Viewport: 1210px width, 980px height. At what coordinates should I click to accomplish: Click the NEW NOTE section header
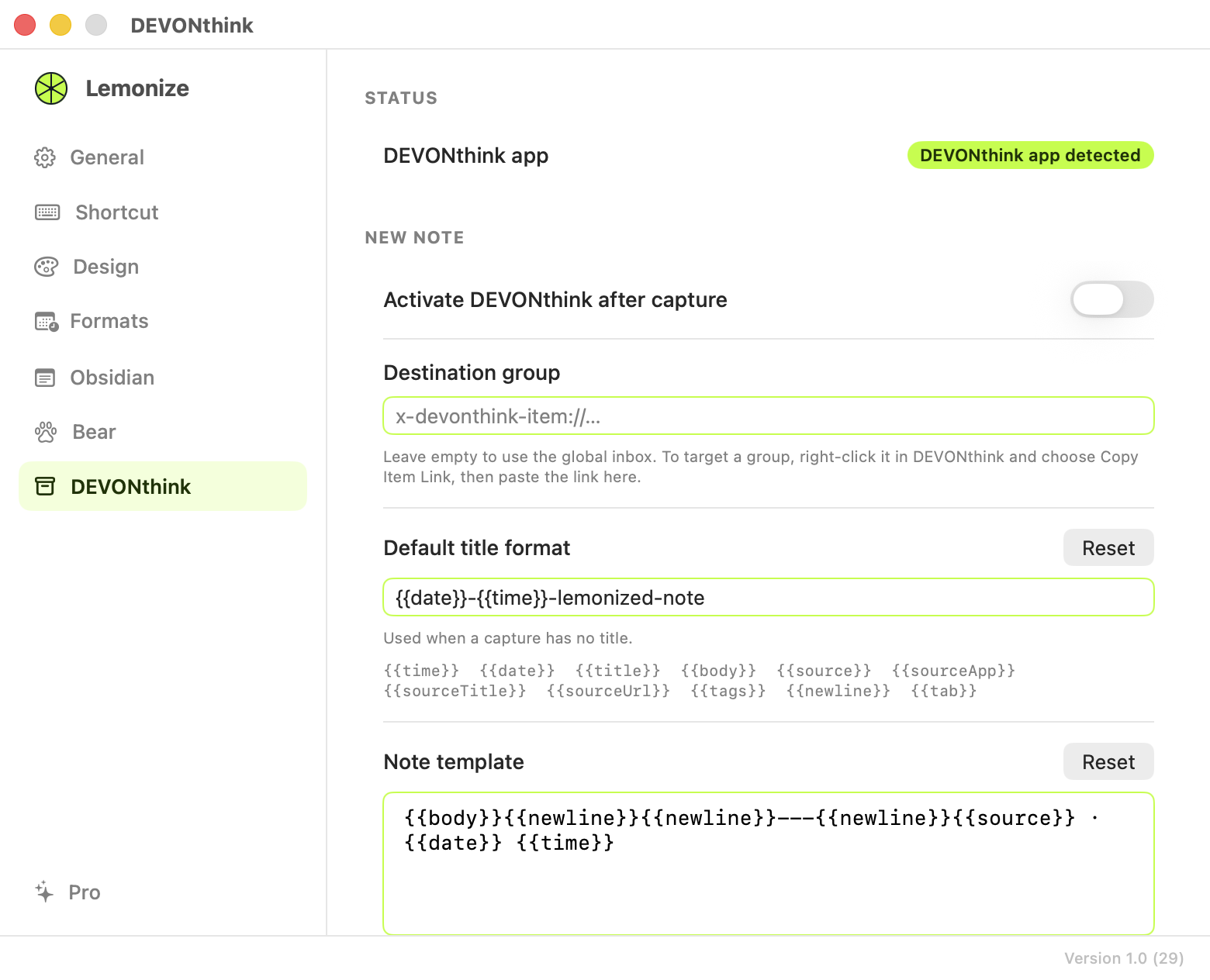point(414,238)
